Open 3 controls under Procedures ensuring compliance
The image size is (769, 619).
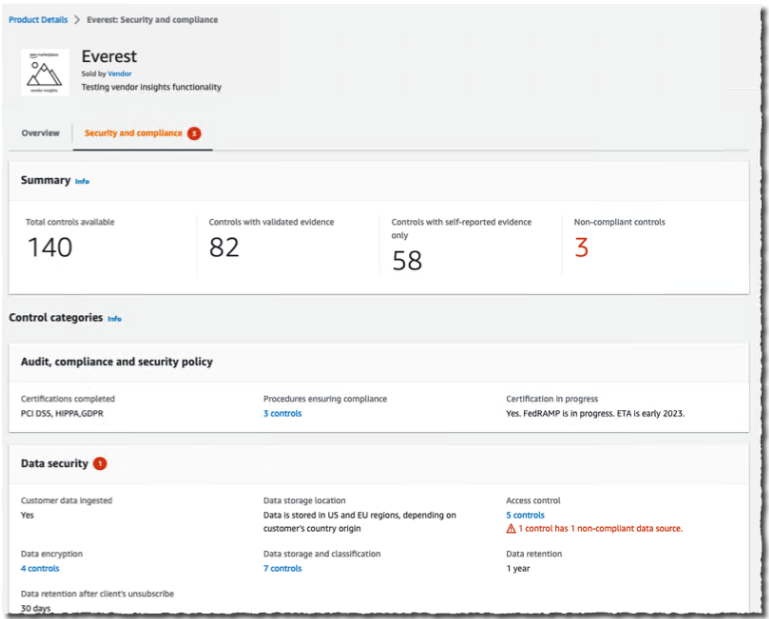(x=282, y=413)
